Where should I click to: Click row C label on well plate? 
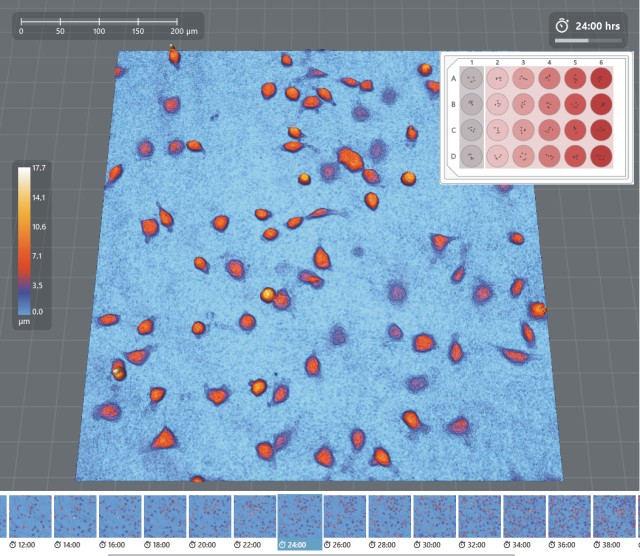coord(453,130)
